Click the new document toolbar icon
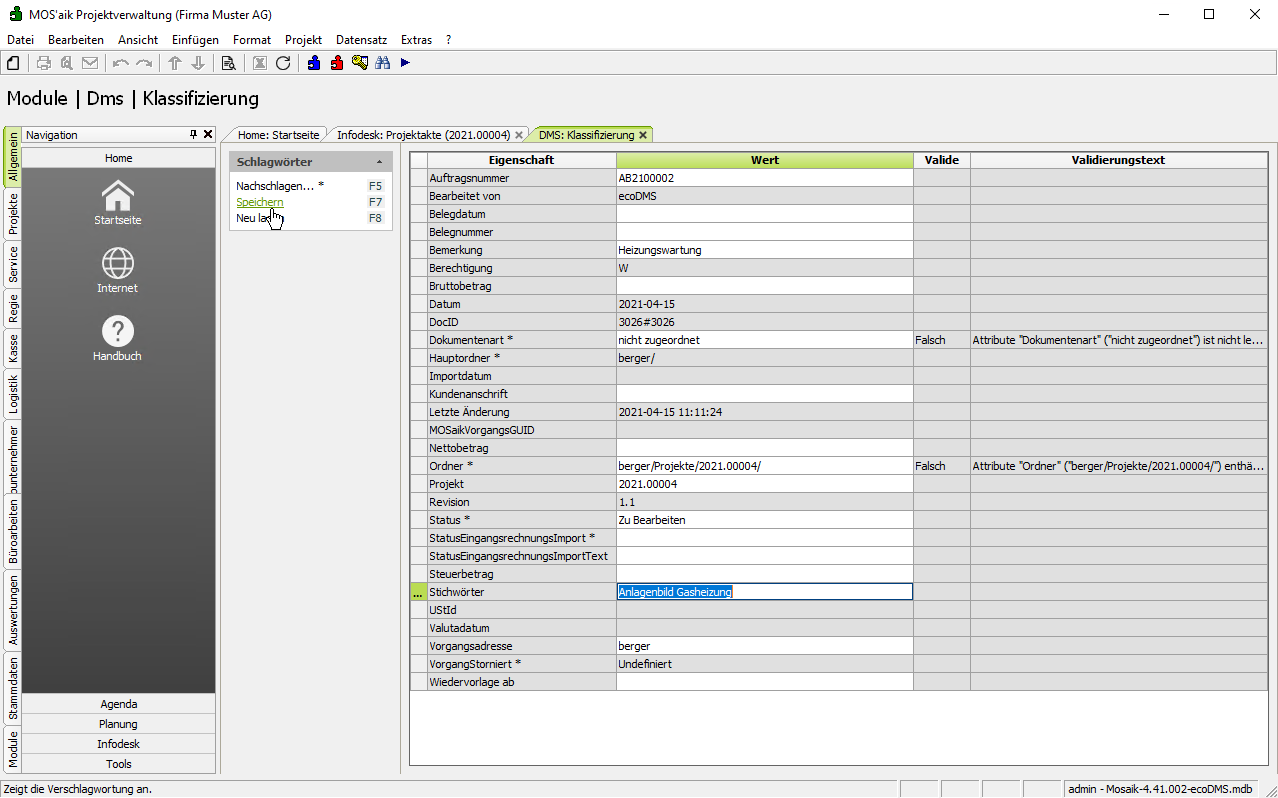The width and height of the screenshot is (1278, 798). pos(13,63)
